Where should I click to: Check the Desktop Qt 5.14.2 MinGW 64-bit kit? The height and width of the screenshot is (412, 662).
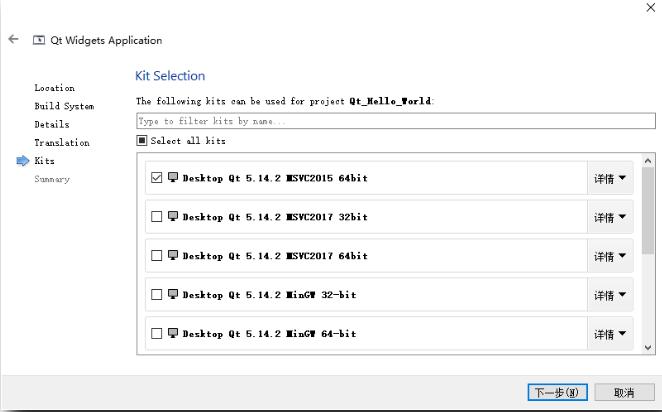(x=156, y=333)
